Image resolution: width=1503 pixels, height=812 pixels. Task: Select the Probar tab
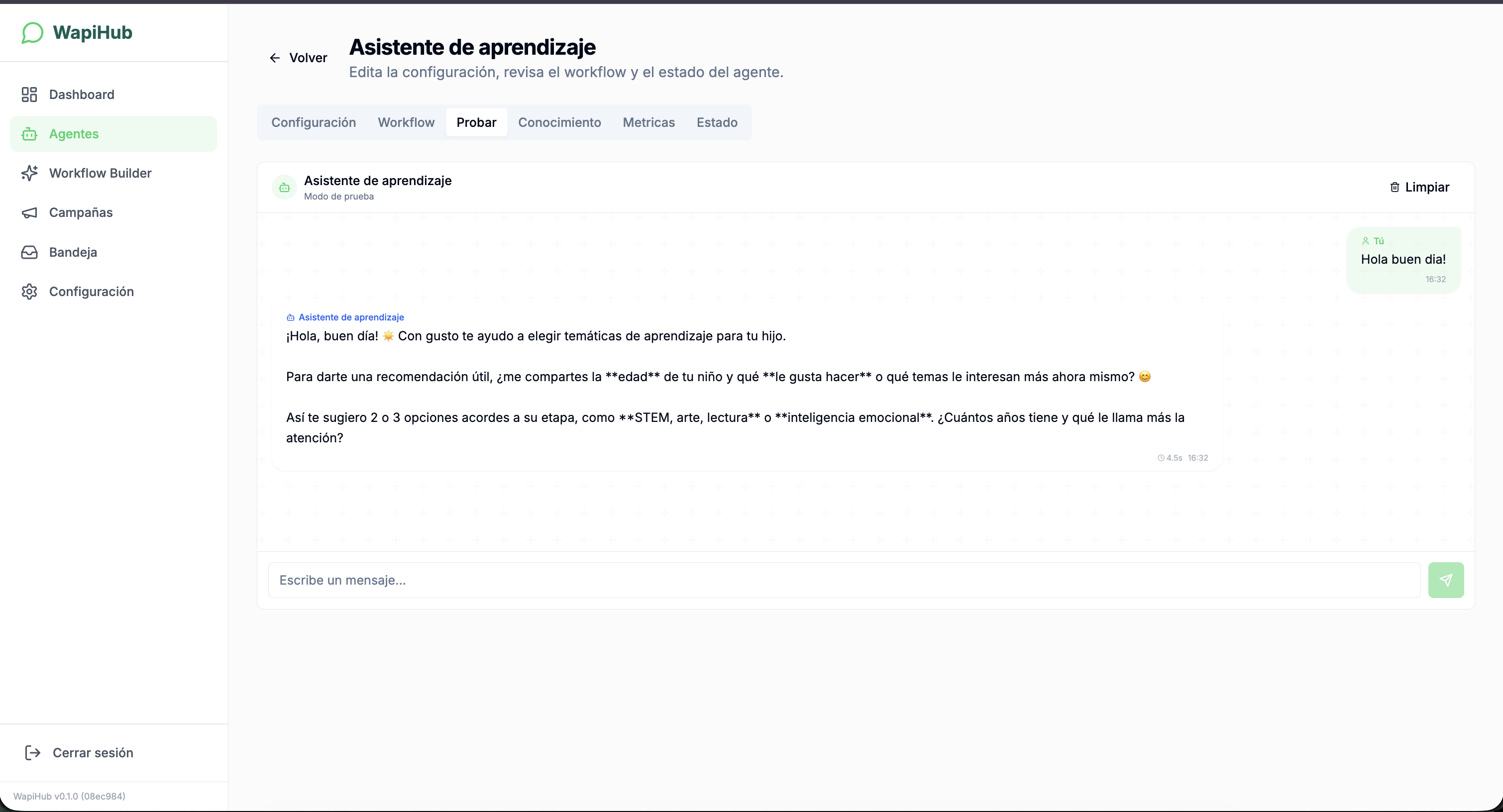[476, 122]
